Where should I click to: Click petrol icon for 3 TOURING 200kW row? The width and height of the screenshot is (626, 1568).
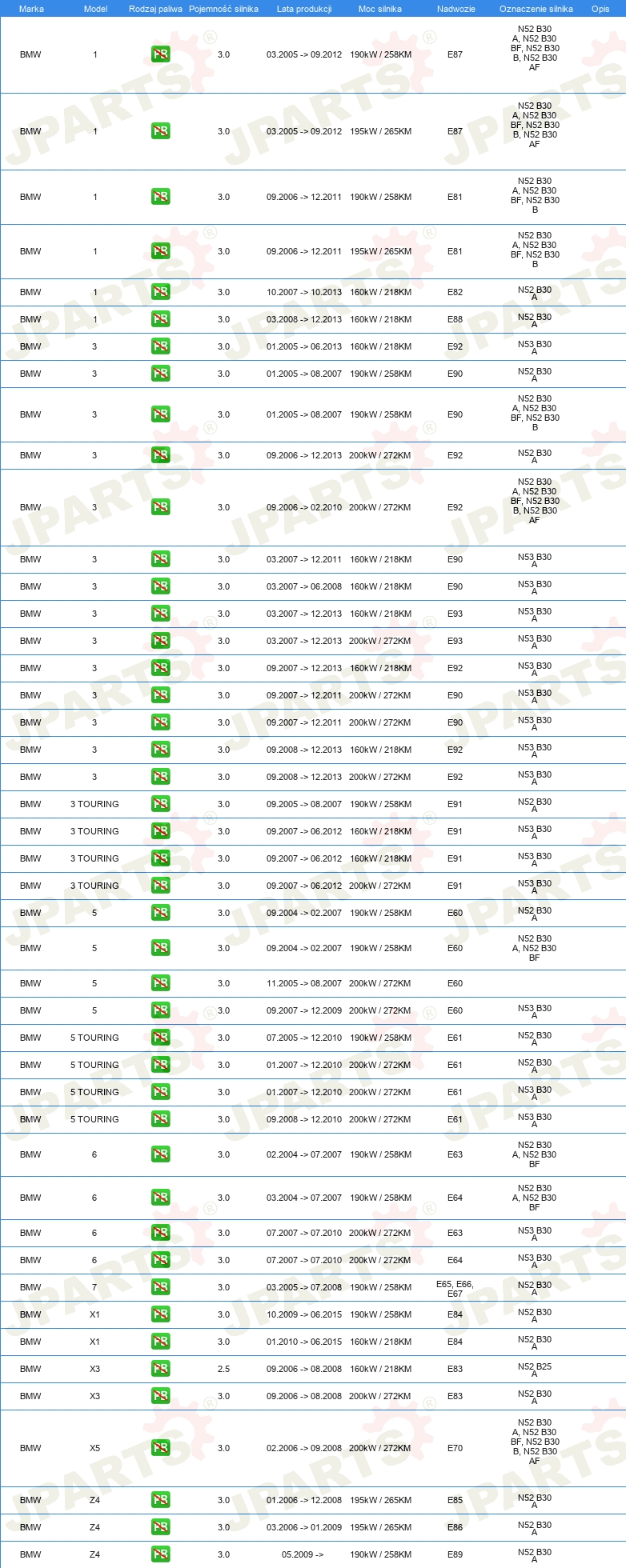pyautogui.click(x=160, y=886)
